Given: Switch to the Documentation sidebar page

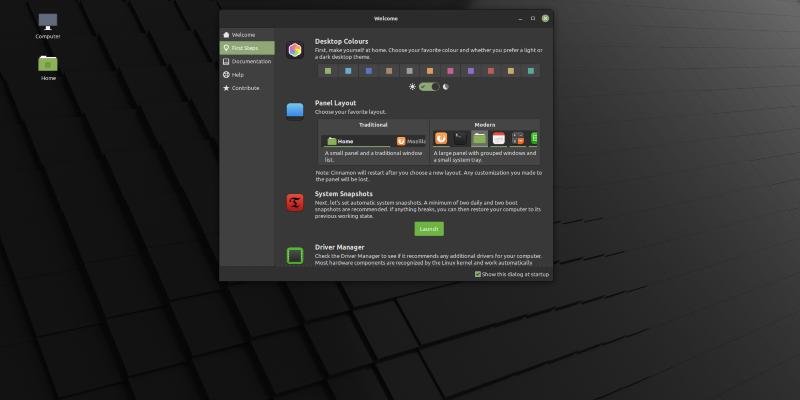Looking at the screenshot, I should (250, 61).
